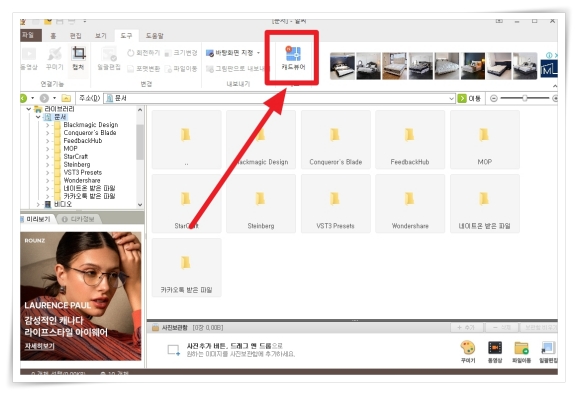Go up one folder level icon
The height and width of the screenshot is (395, 578).
click(x=66, y=98)
